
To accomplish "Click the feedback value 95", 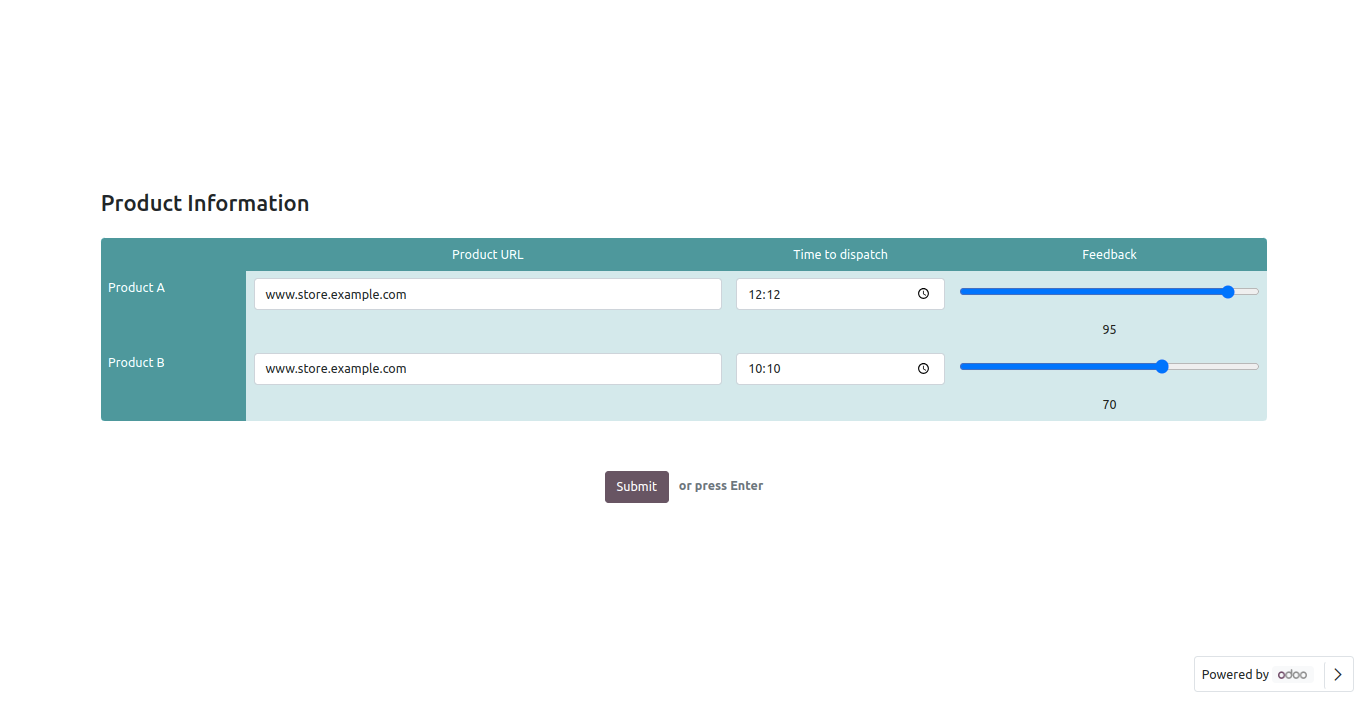I will (x=1109, y=329).
